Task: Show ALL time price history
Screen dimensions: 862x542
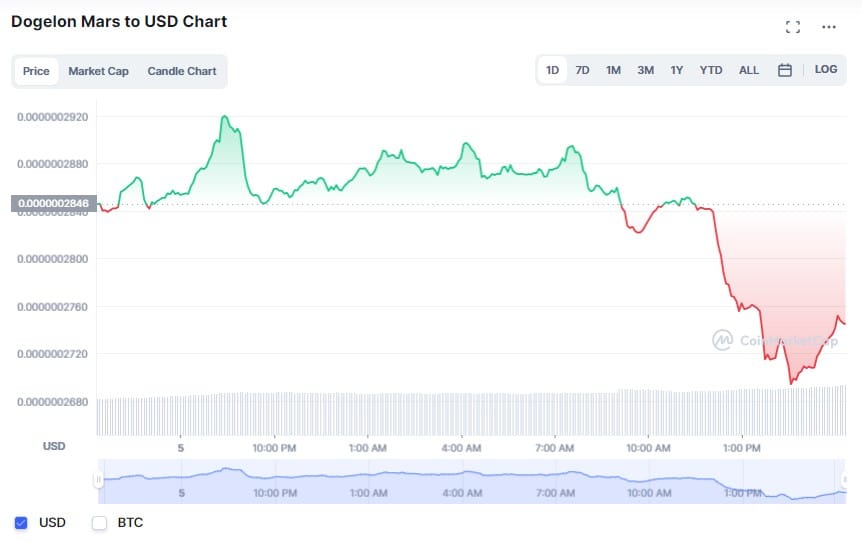Action: pyautogui.click(x=749, y=70)
